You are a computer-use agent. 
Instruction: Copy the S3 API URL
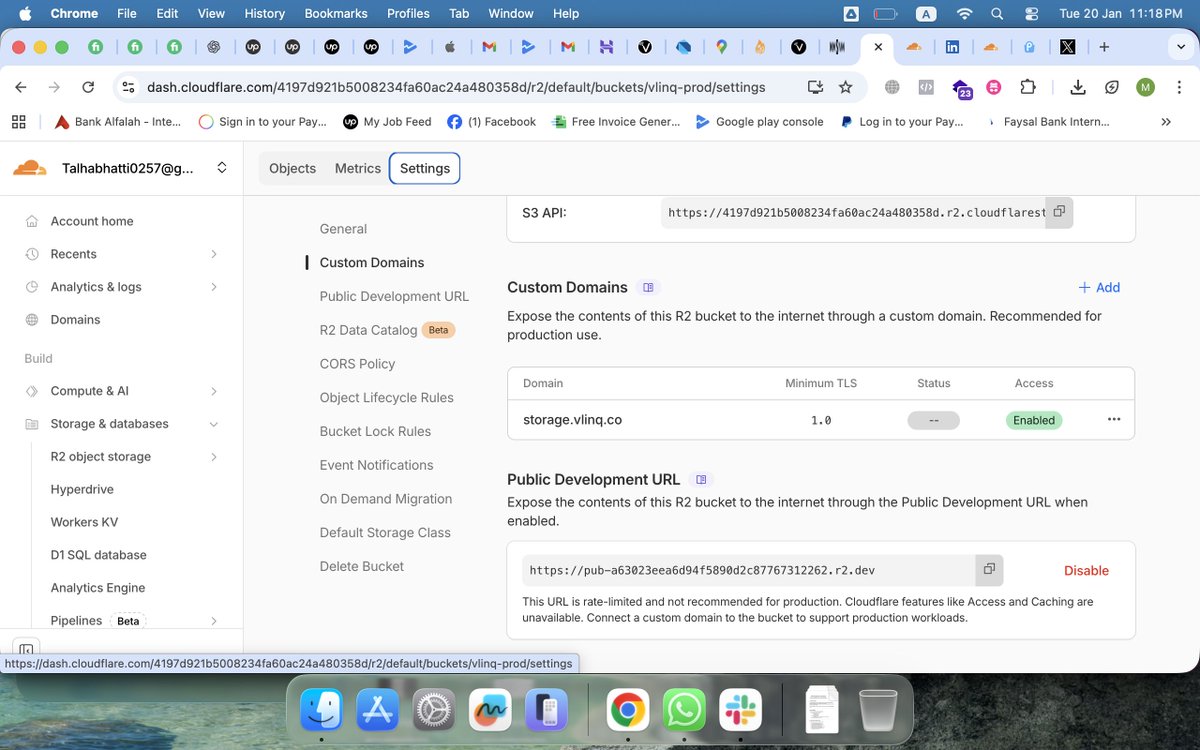click(x=1059, y=212)
